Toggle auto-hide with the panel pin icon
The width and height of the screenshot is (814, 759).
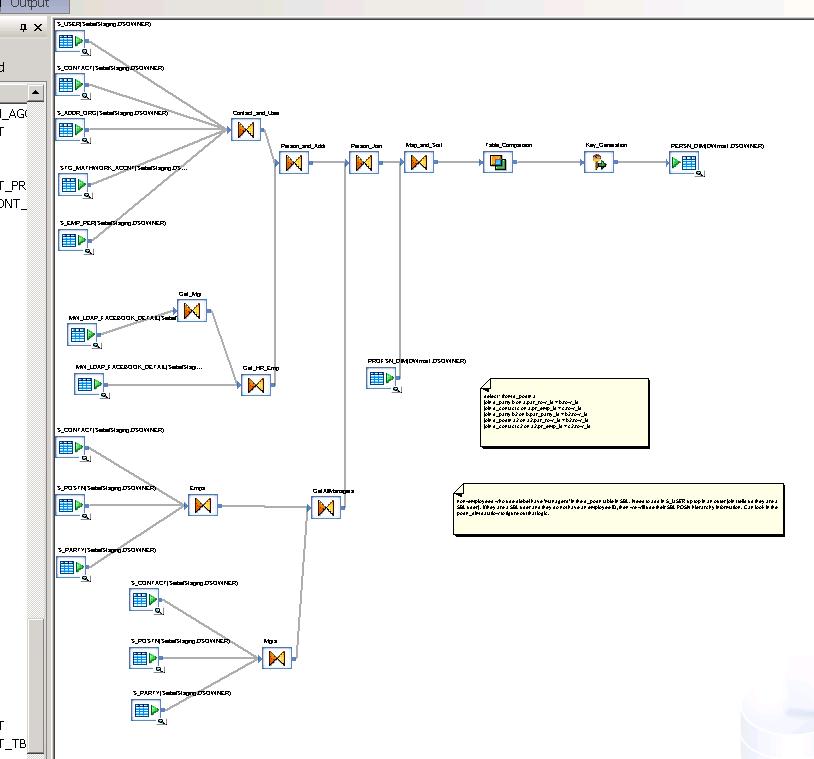click(25, 27)
